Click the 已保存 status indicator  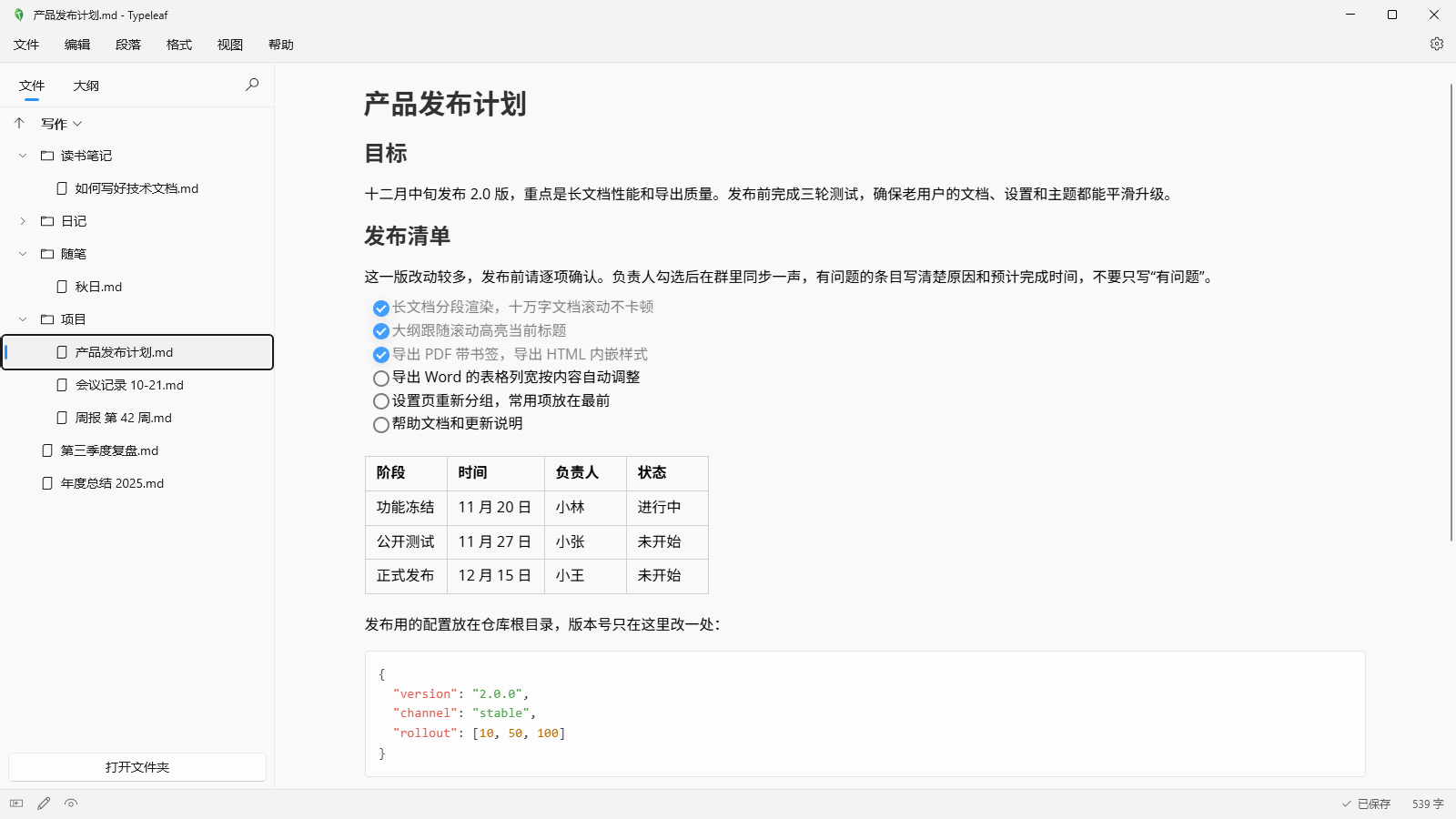click(x=1366, y=804)
